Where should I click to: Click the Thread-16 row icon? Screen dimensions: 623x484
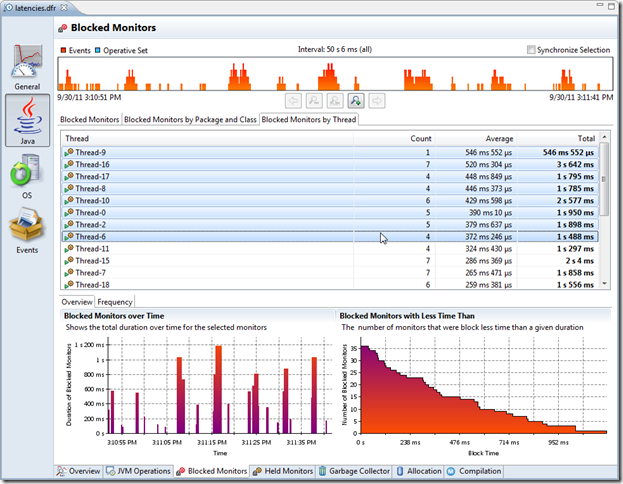pyautogui.click(x=69, y=164)
